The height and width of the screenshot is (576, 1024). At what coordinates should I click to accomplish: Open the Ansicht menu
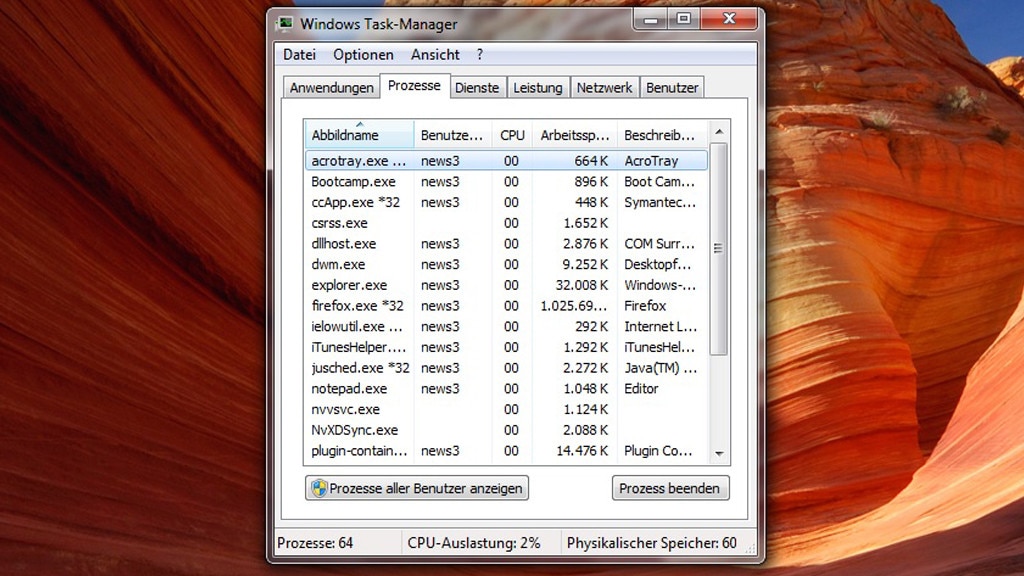[x=435, y=54]
